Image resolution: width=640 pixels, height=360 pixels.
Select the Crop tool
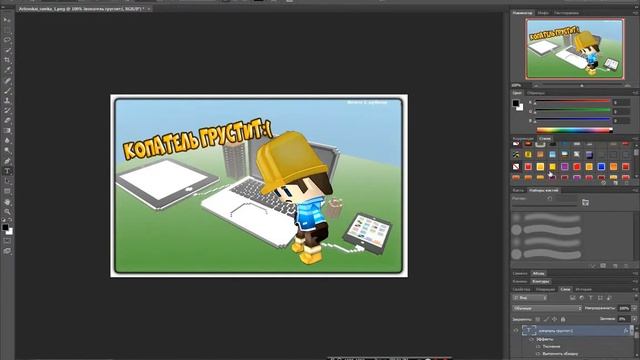coord(7,60)
